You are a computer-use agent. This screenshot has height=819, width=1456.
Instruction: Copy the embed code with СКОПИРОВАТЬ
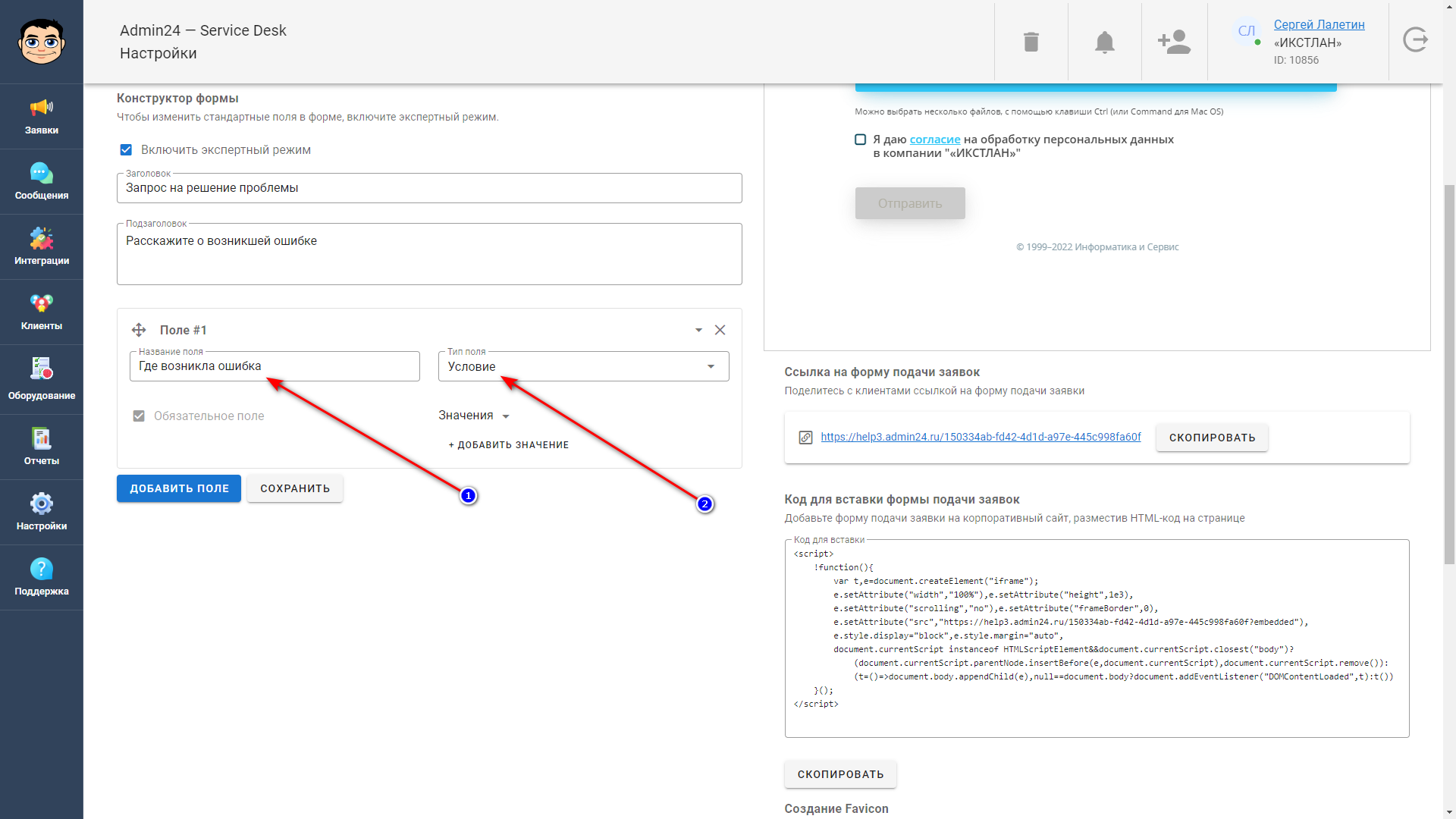(x=840, y=774)
